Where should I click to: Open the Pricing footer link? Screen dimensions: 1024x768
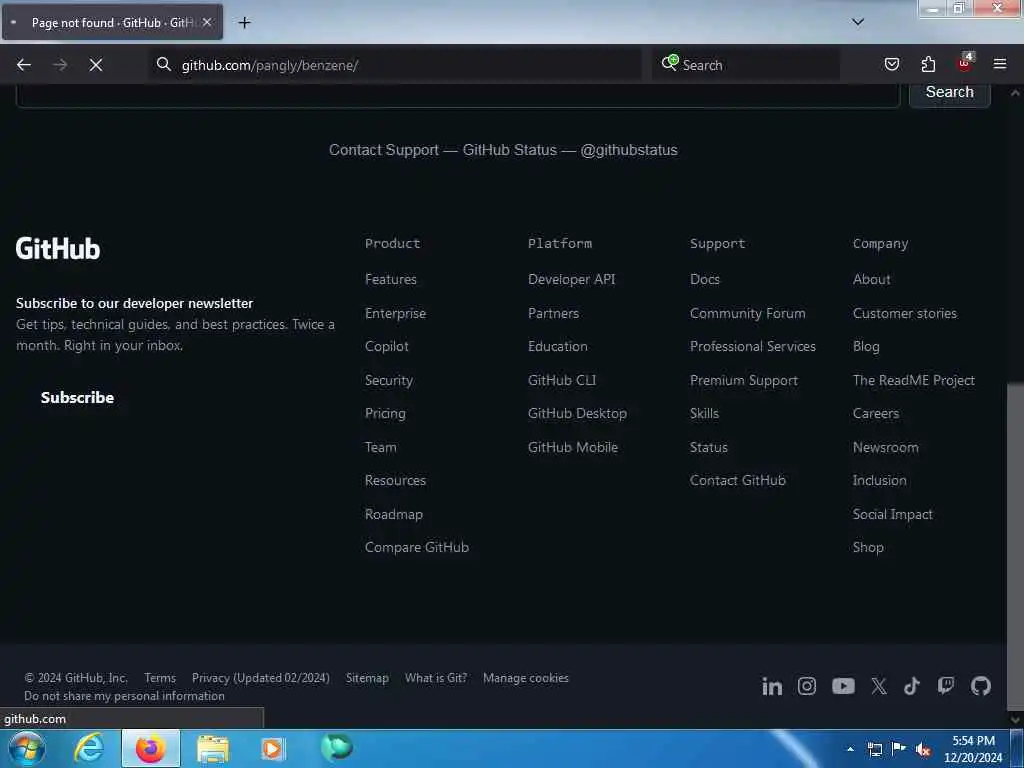(385, 413)
